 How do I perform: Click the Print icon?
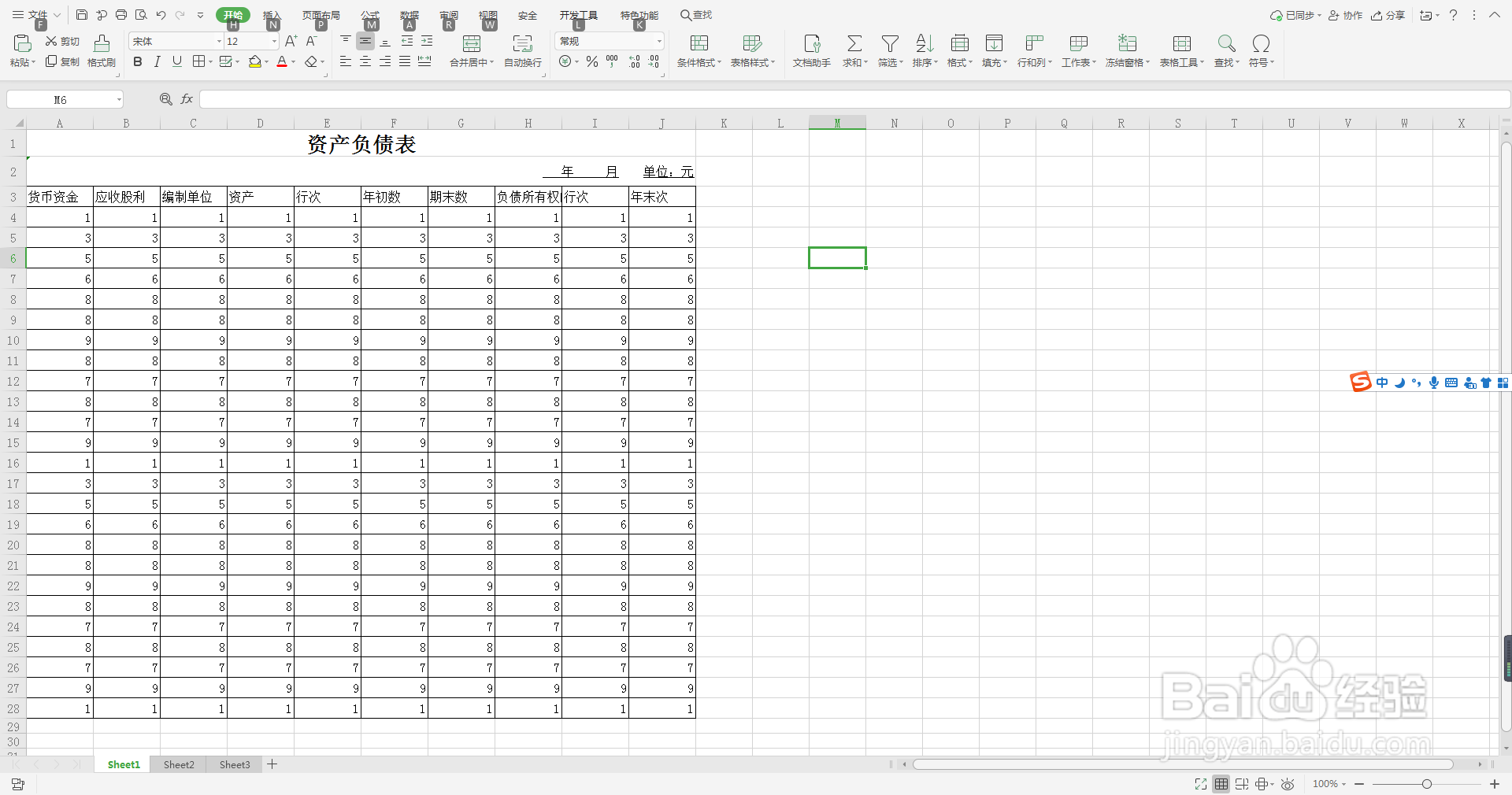(x=121, y=15)
